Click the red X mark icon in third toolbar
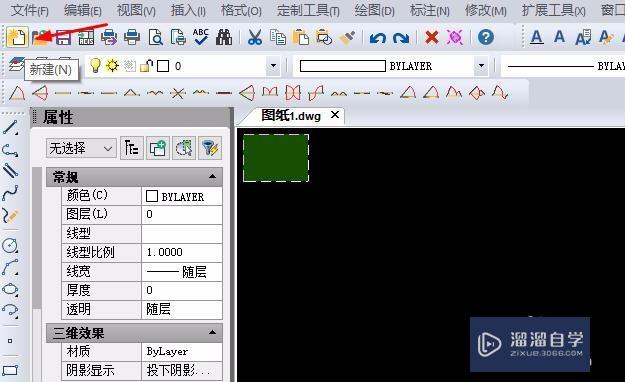This screenshot has height=382, width=625. (178, 93)
